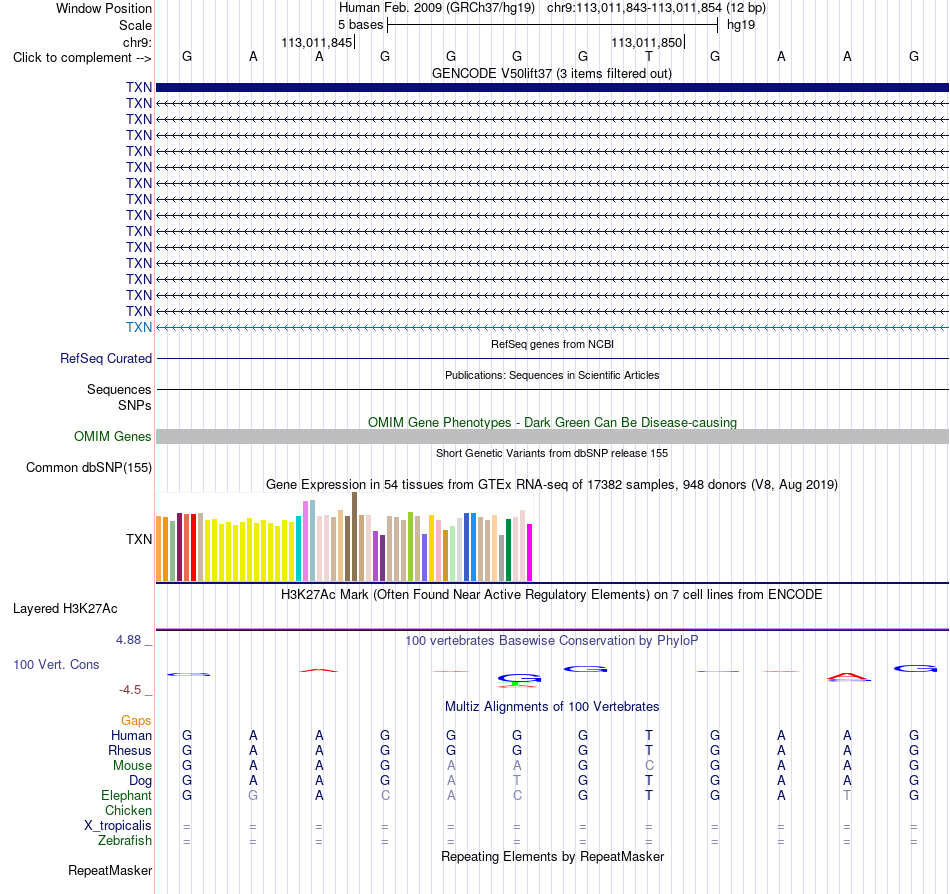Select the X_tropicalis species label
The width and height of the screenshot is (950, 894).
click(118, 826)
